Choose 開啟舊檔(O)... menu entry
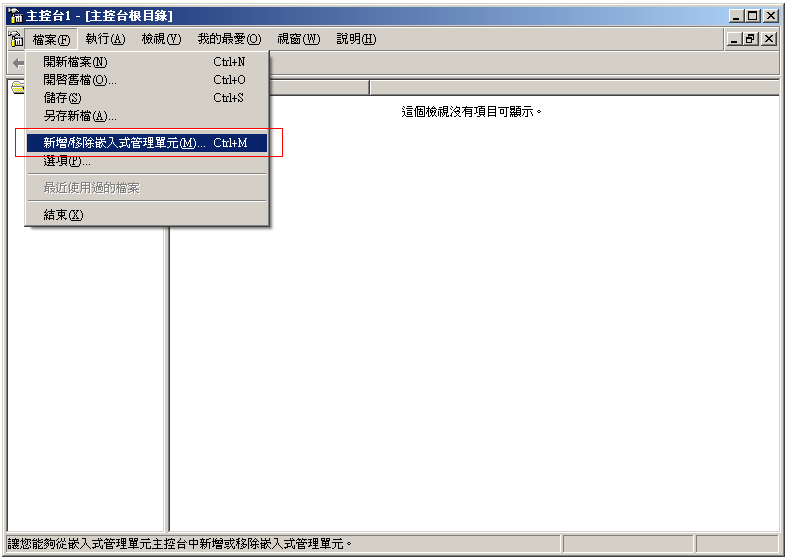Screen dimensions: 787x559 147,80
